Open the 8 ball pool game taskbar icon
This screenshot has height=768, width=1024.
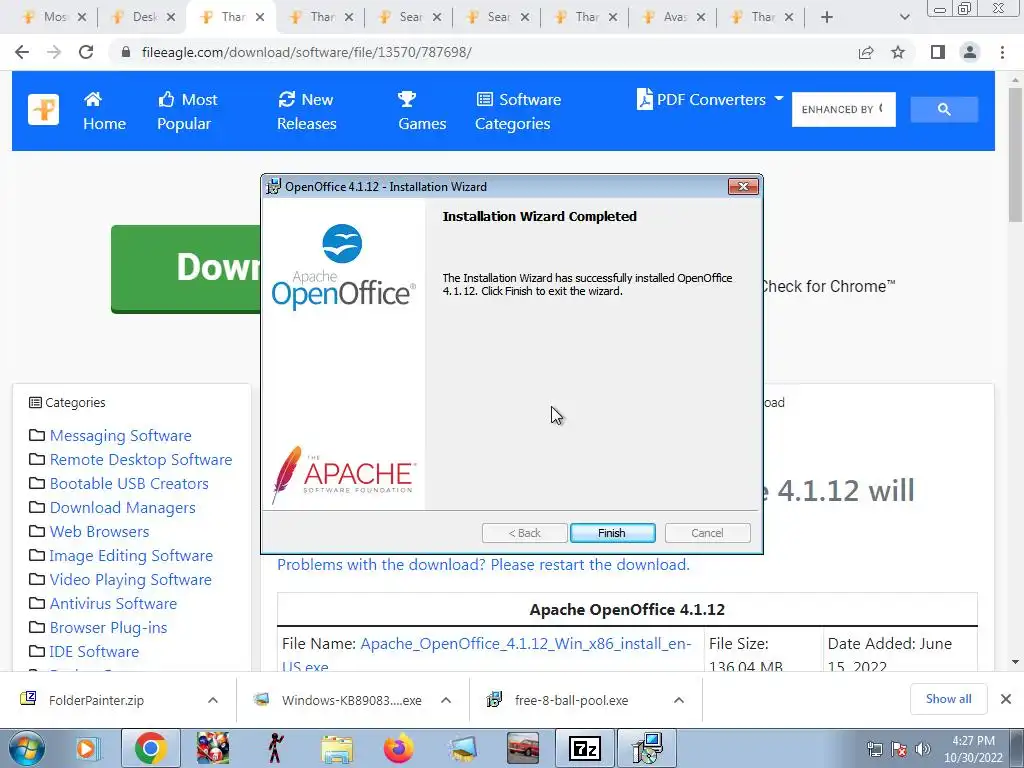213,748
